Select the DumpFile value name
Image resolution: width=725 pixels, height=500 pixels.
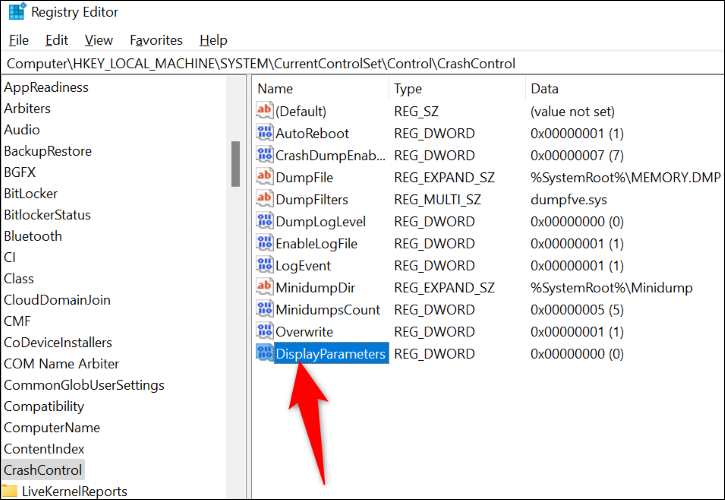click(304, 177)
